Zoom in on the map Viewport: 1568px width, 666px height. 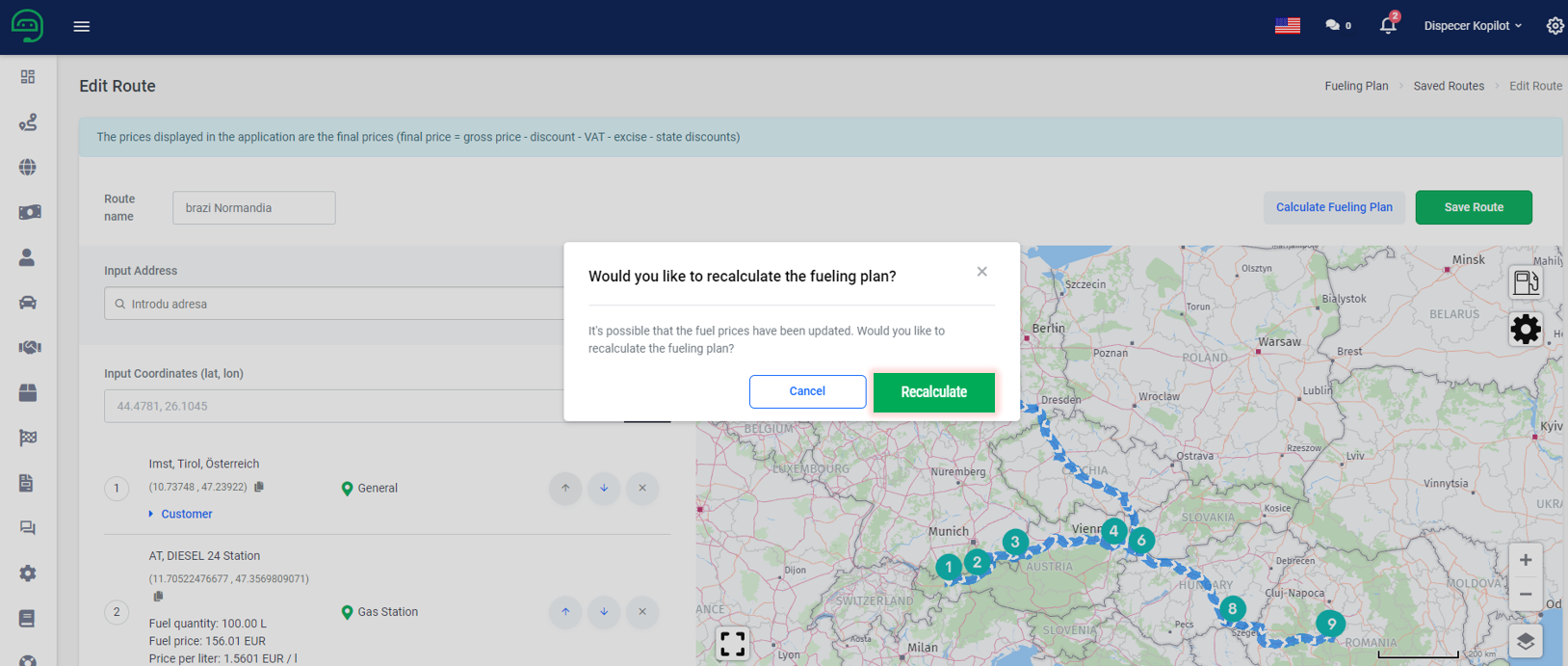pyautogui.click(x=1525, y=560)
